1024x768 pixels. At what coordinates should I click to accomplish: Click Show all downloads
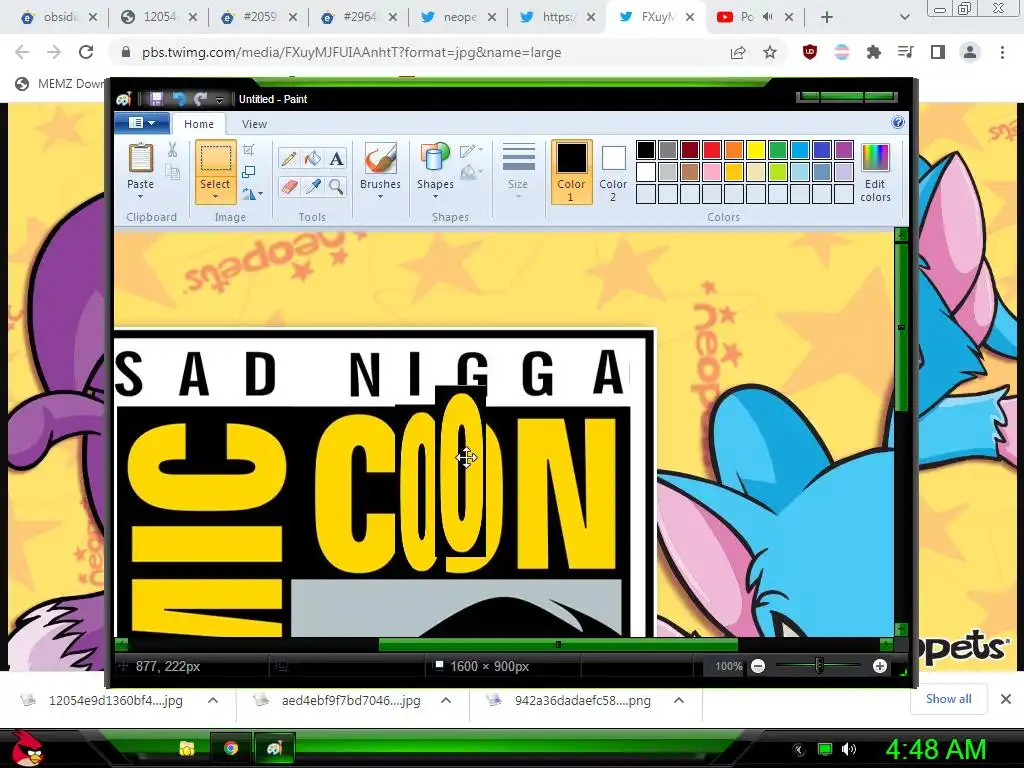point(948,699)
